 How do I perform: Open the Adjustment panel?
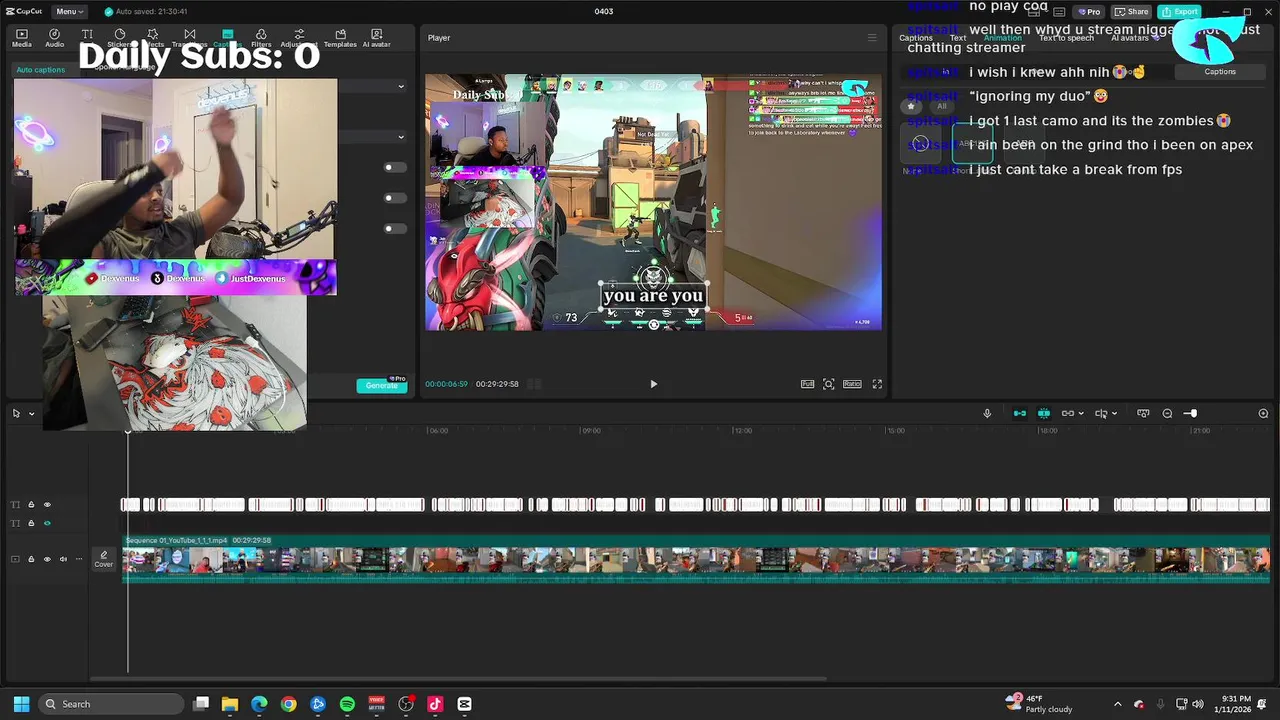point(299,38)
